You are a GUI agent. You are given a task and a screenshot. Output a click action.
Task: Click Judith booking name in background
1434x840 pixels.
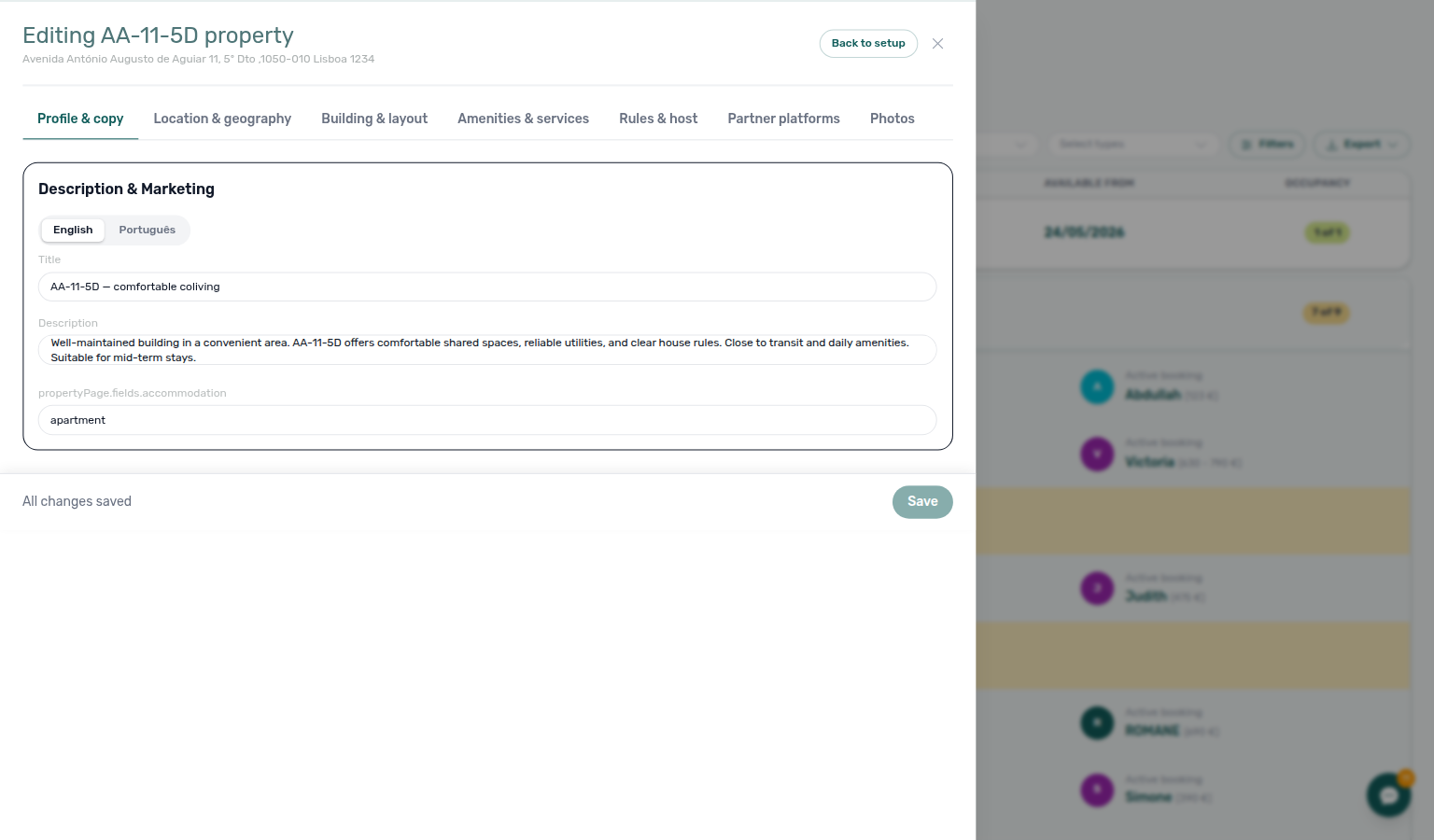1146,596
